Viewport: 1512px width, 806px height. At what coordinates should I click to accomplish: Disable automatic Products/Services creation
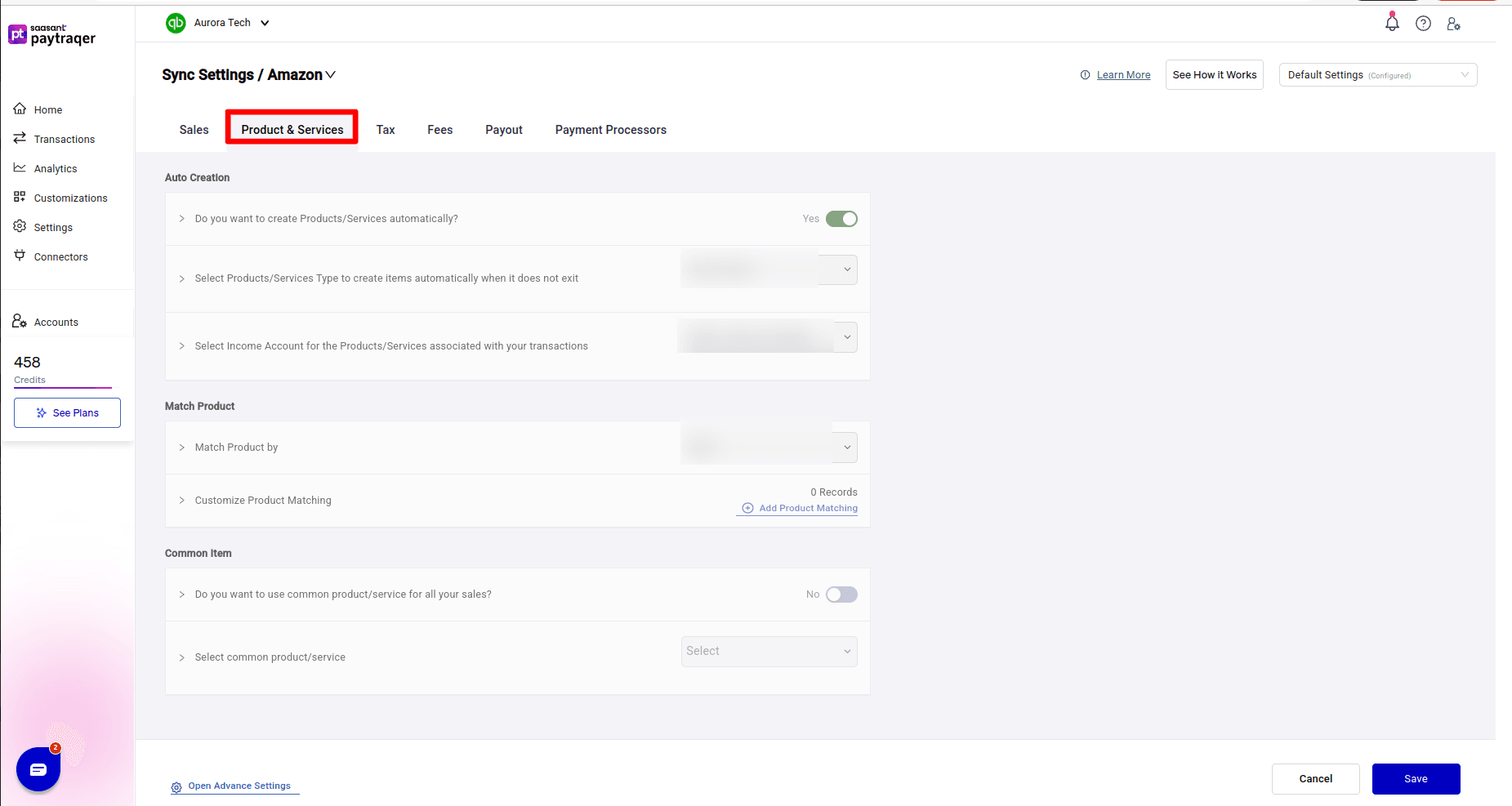pos(843,218)
